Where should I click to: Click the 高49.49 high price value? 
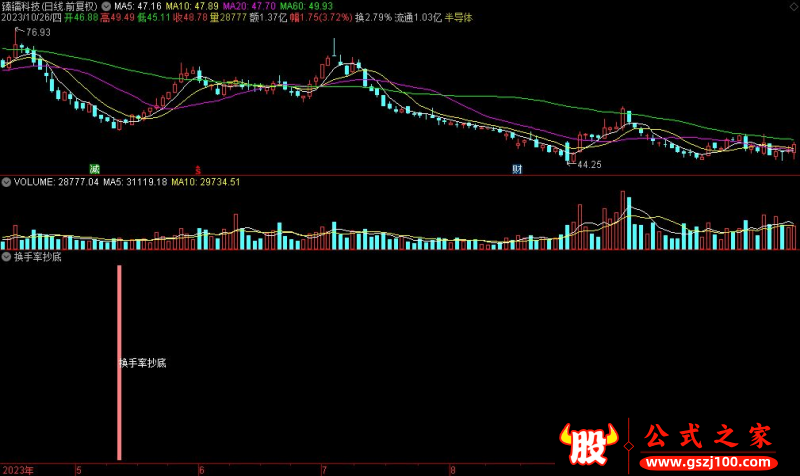tap(117, 18)
